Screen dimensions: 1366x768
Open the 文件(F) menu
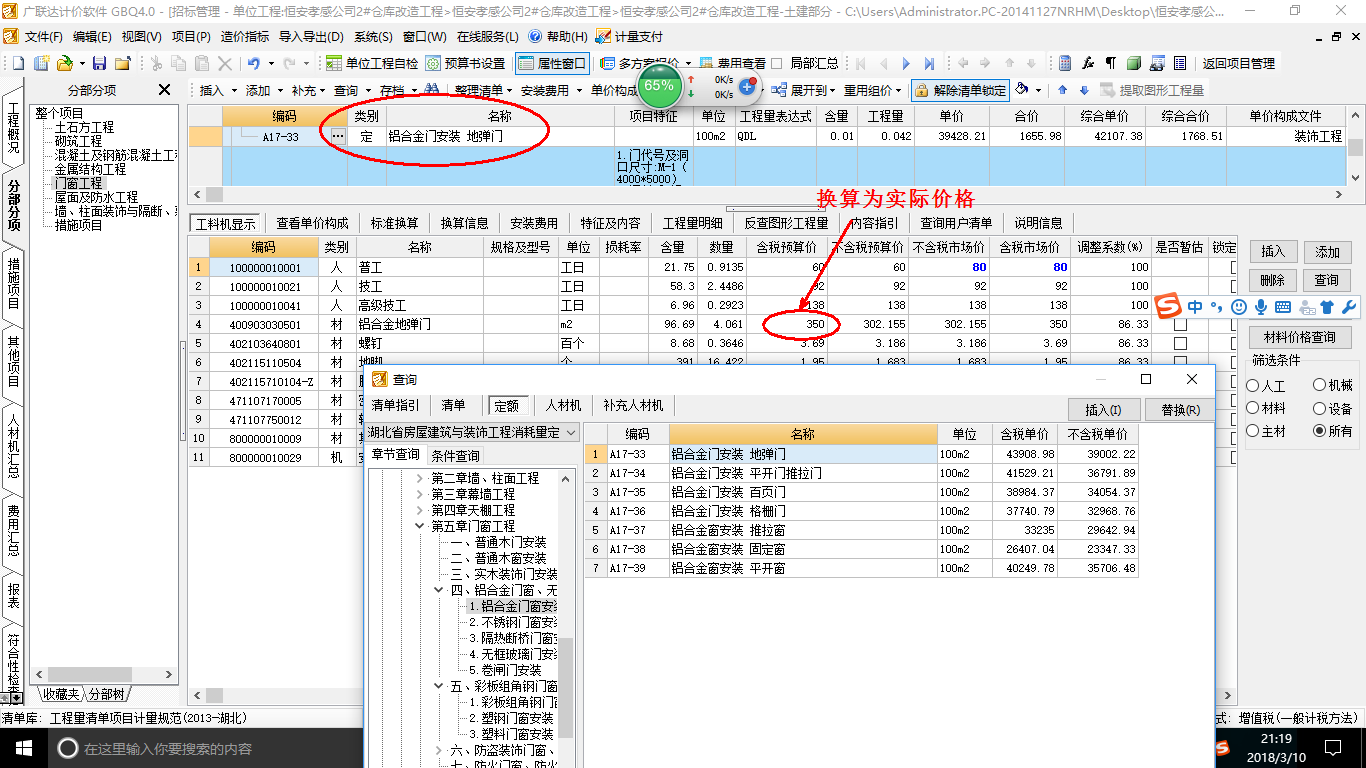tap(44, 37)
